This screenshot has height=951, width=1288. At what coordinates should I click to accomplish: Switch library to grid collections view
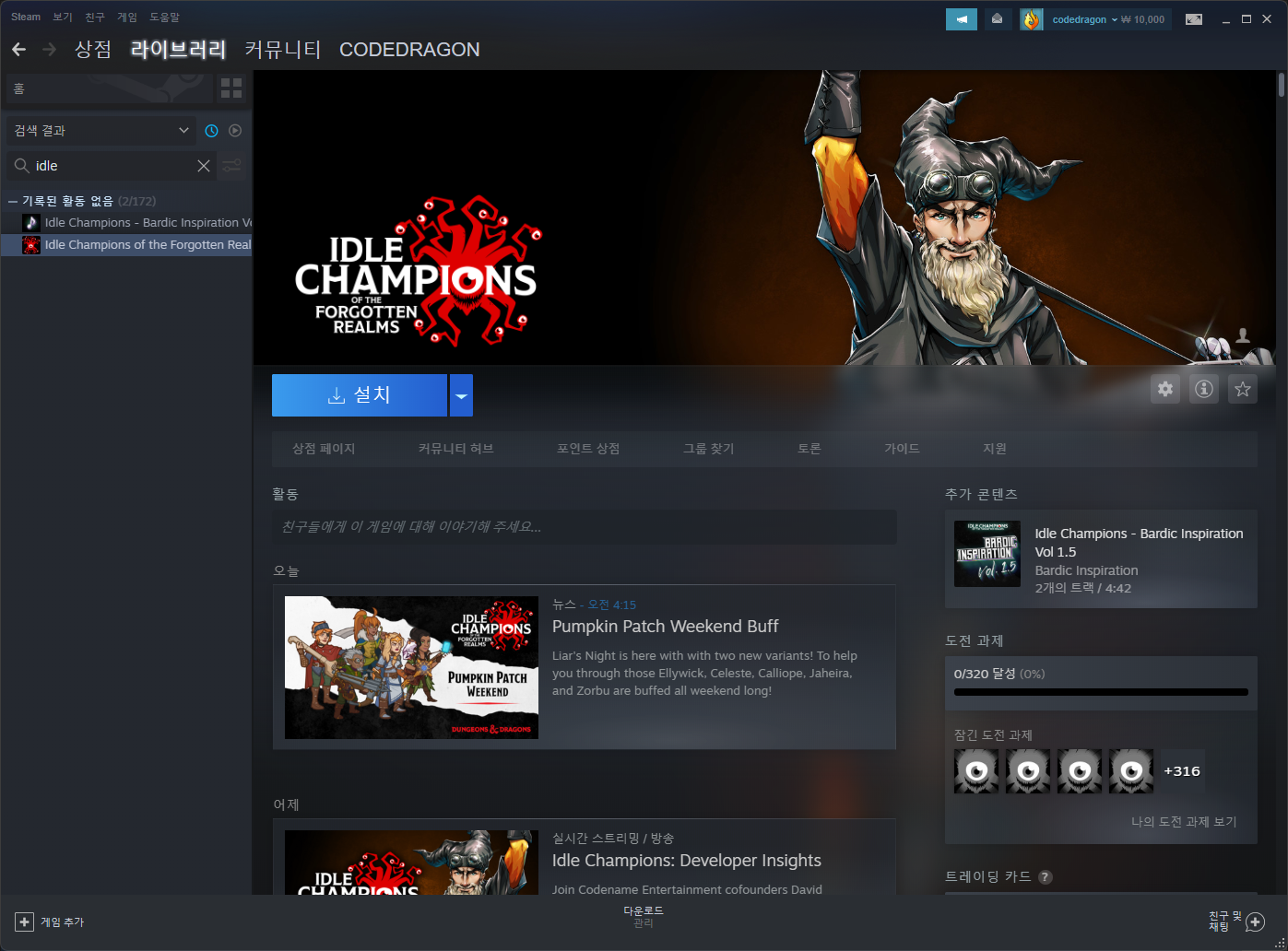[x=231, y=88]
